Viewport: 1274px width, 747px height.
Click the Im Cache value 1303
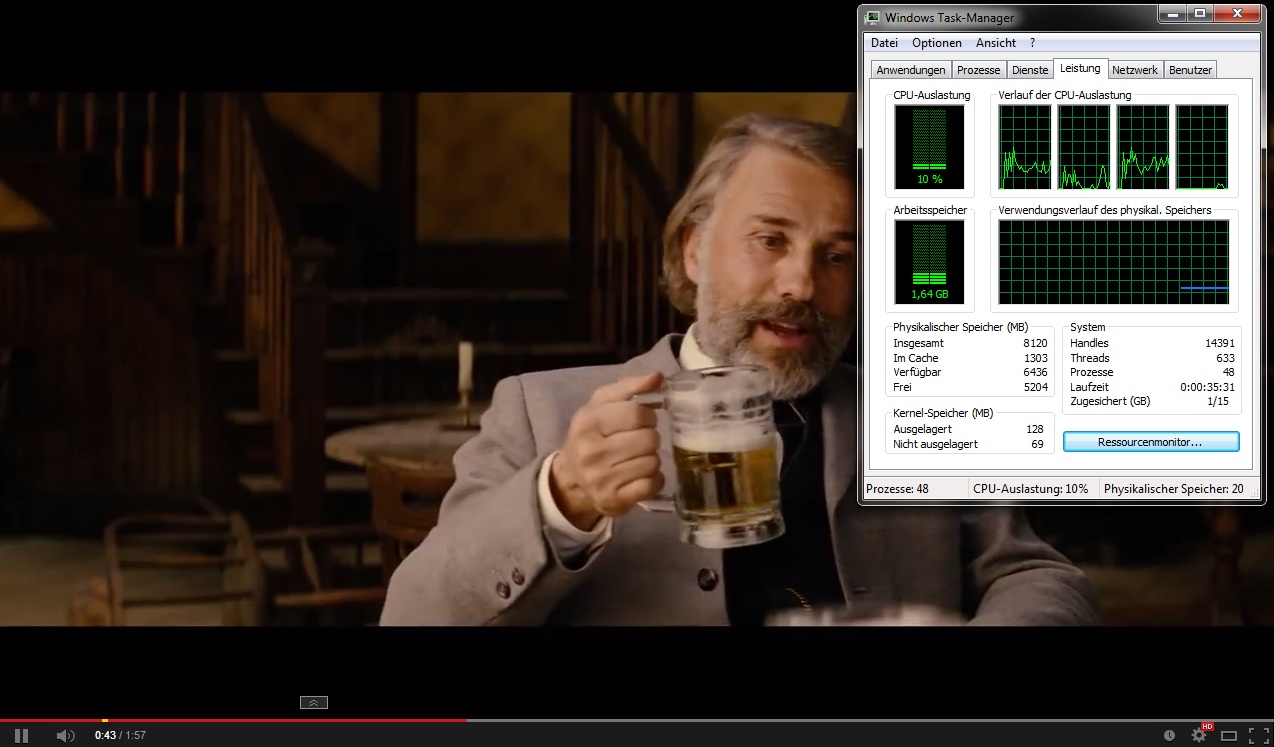point(1035,358)
